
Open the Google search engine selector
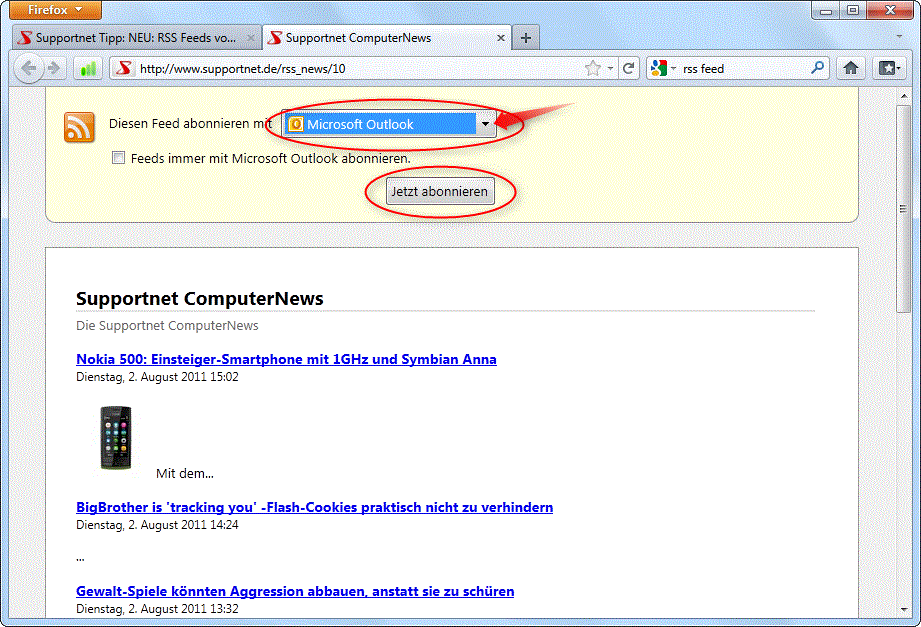coord(663,68)
